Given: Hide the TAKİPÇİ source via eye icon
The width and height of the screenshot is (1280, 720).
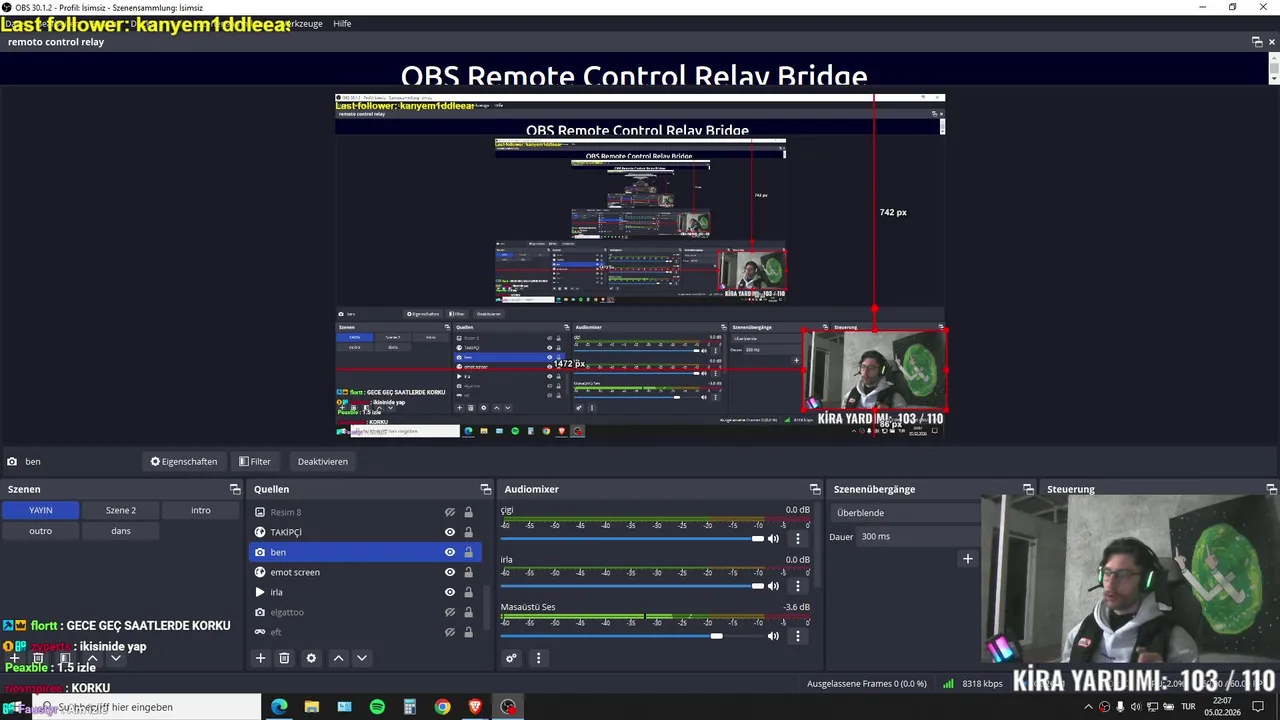Looking at the screenshot, I should [x=450, y=532].
